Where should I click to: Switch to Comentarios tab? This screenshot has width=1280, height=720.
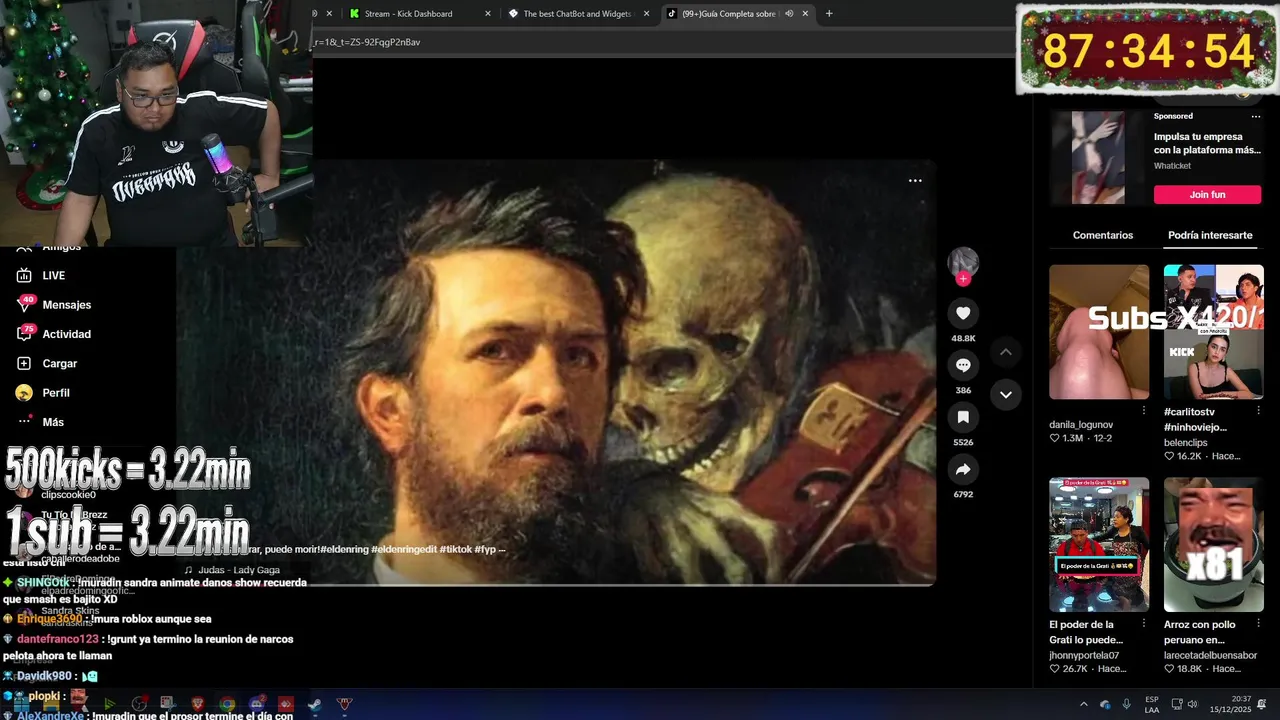point(1103,235)
